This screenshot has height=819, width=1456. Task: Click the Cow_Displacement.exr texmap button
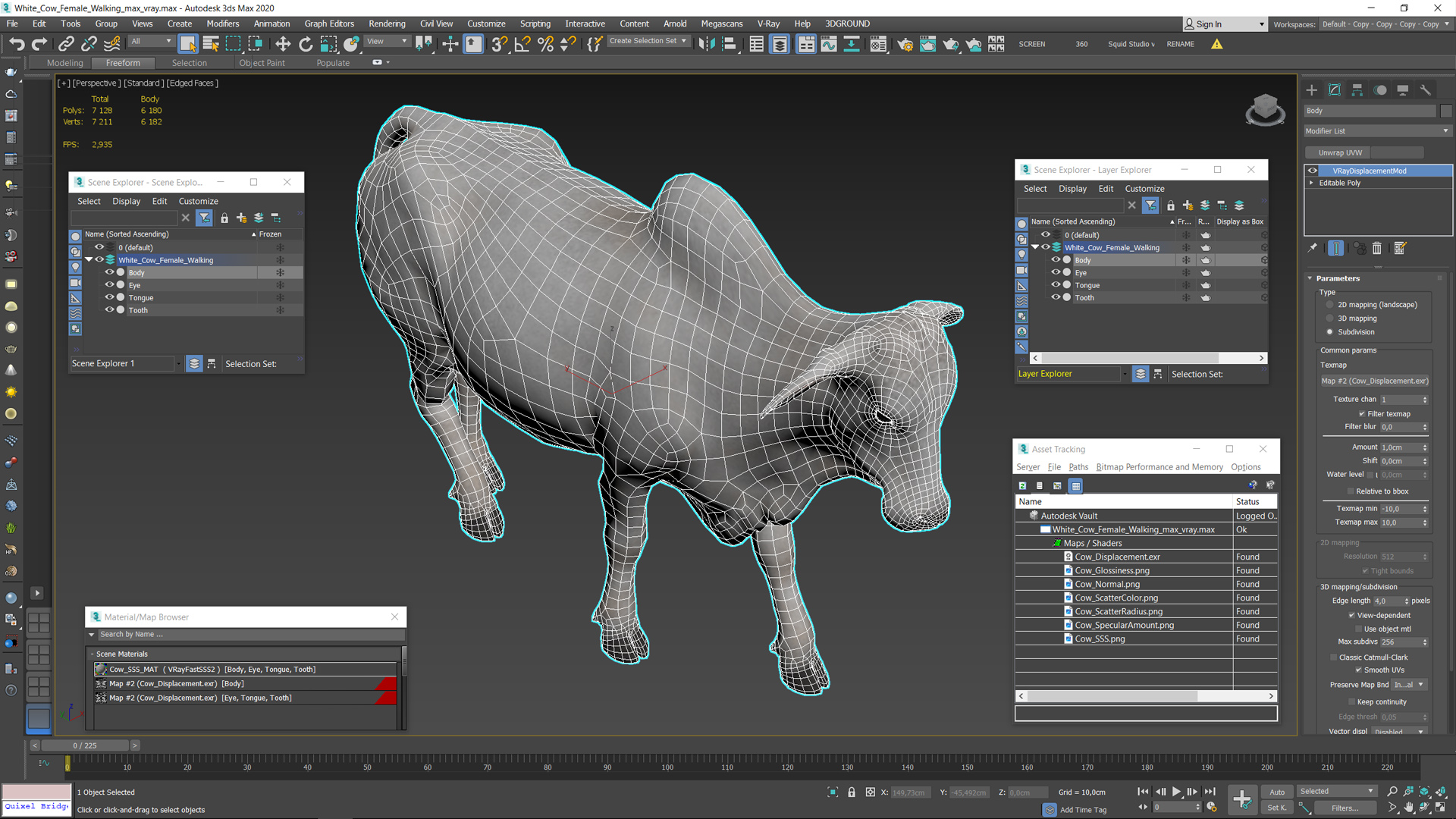click(x=1375, y=381)
